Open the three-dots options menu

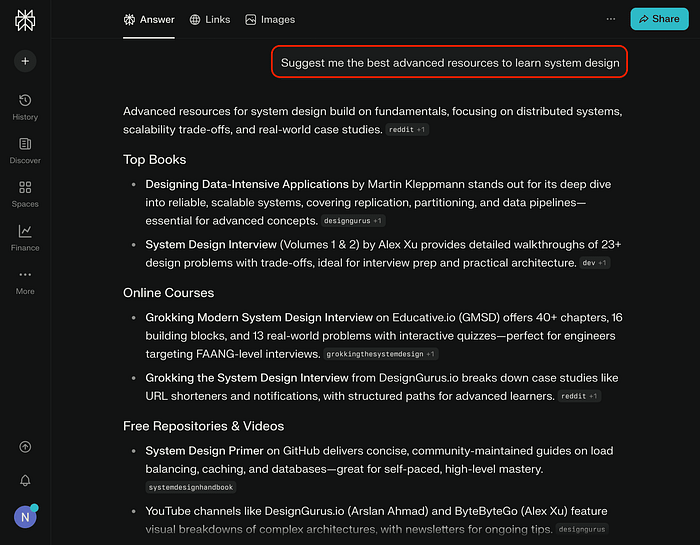click(611, 19)
